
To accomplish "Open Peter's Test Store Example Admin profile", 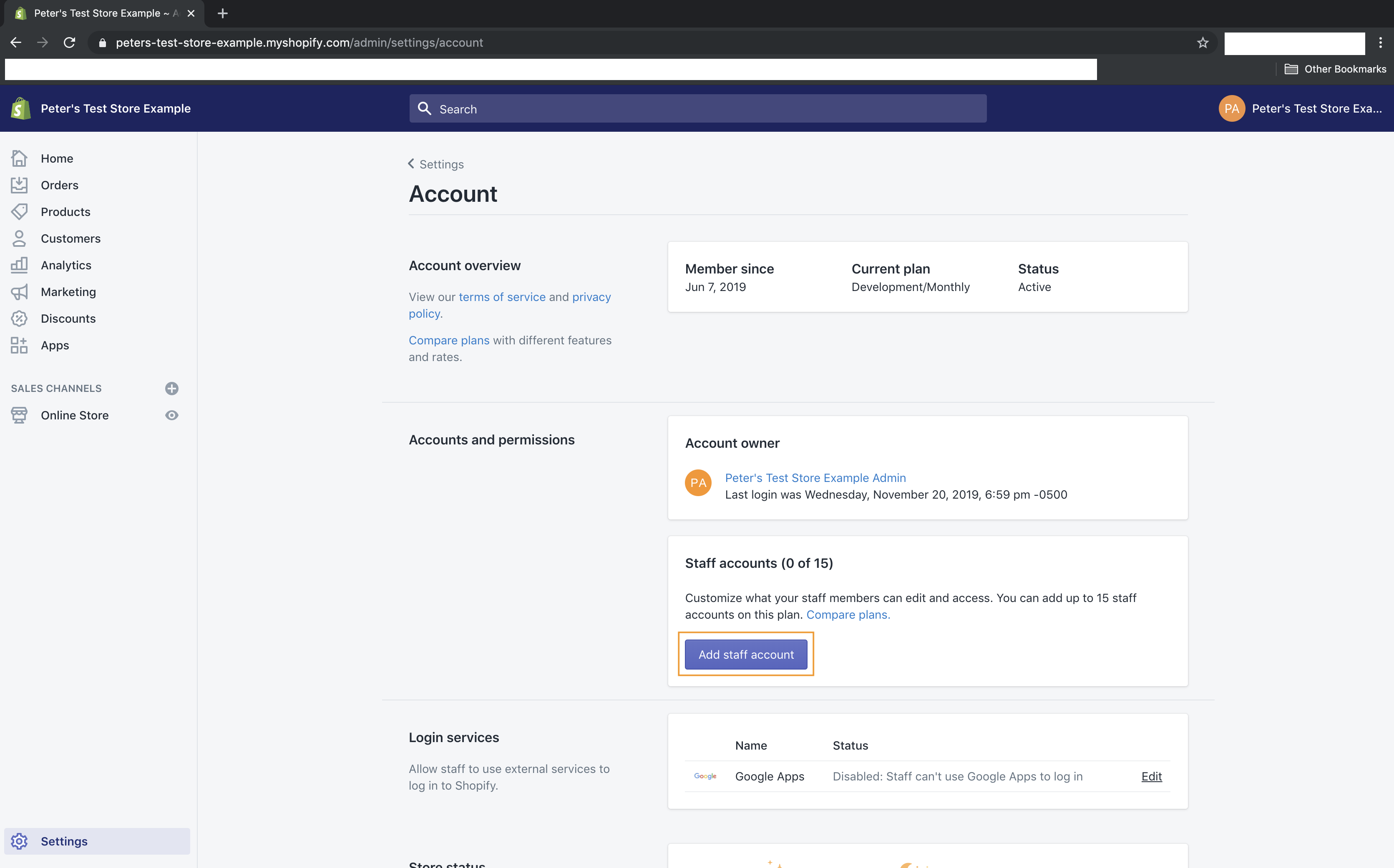I will (815, 478).
